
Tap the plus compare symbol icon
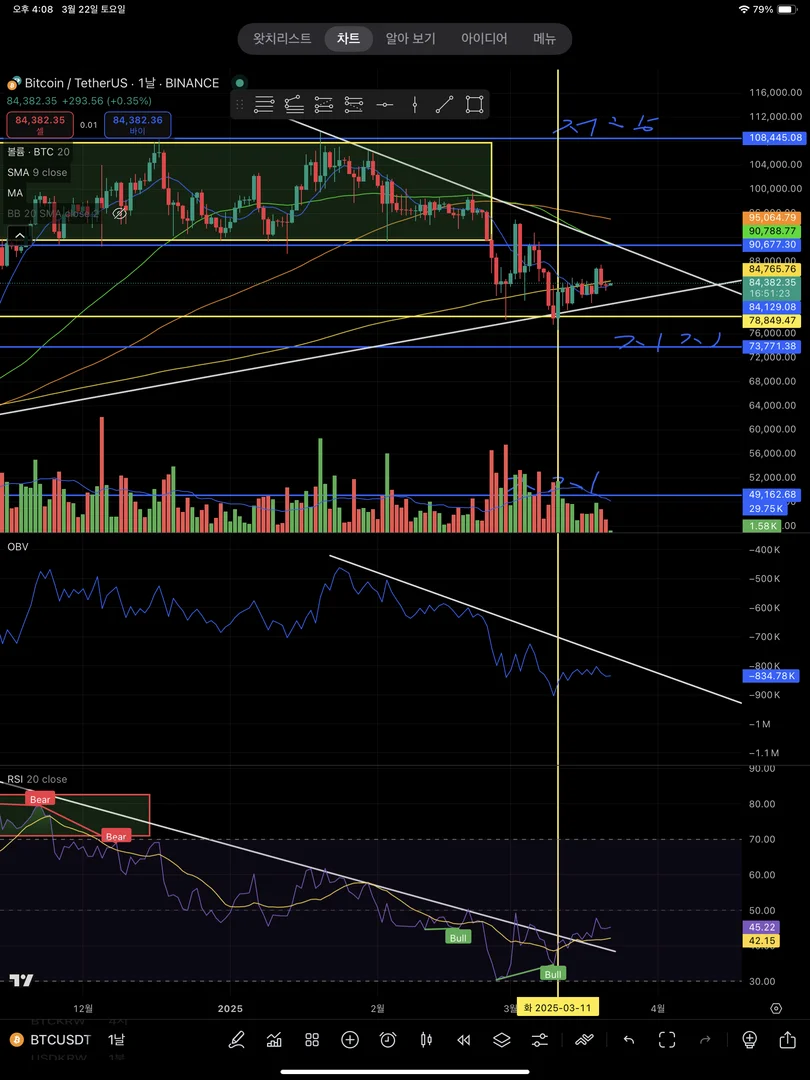[x=350, y=1039]
